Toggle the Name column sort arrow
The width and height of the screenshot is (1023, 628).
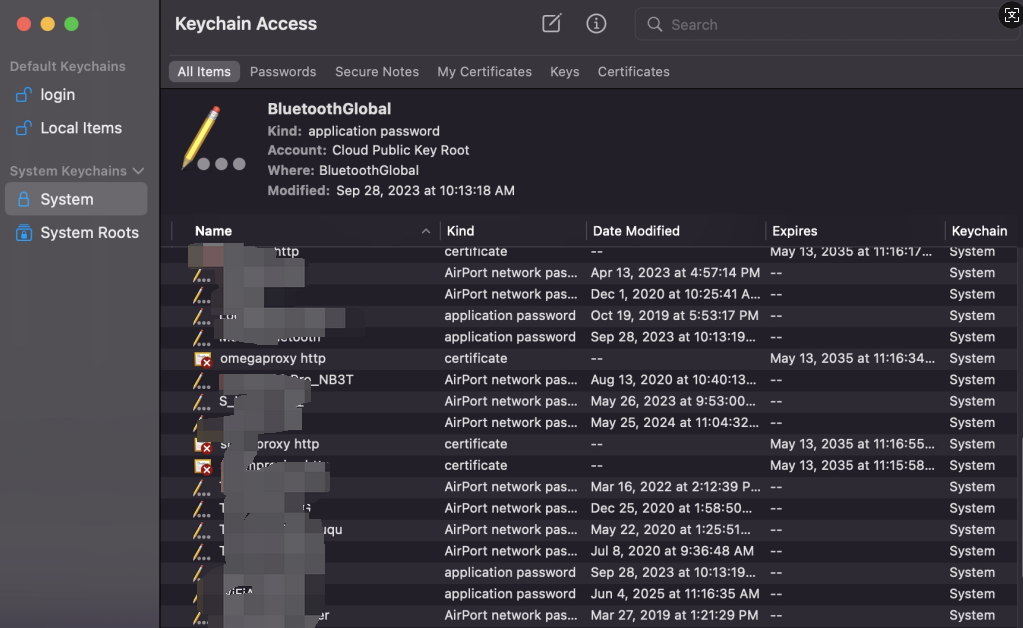click(425, 231)
